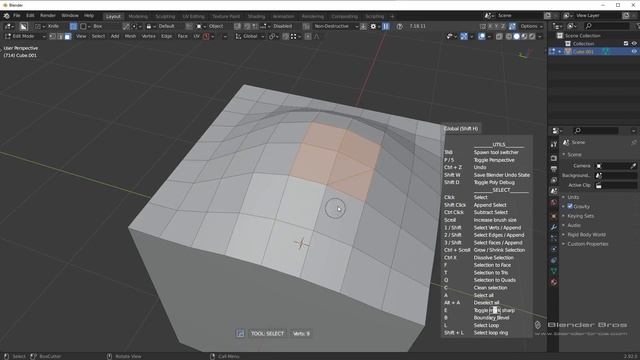This screenshot has width=640, height=360.
Task: Open the pivot point dropdown
Action: [273, 36]
